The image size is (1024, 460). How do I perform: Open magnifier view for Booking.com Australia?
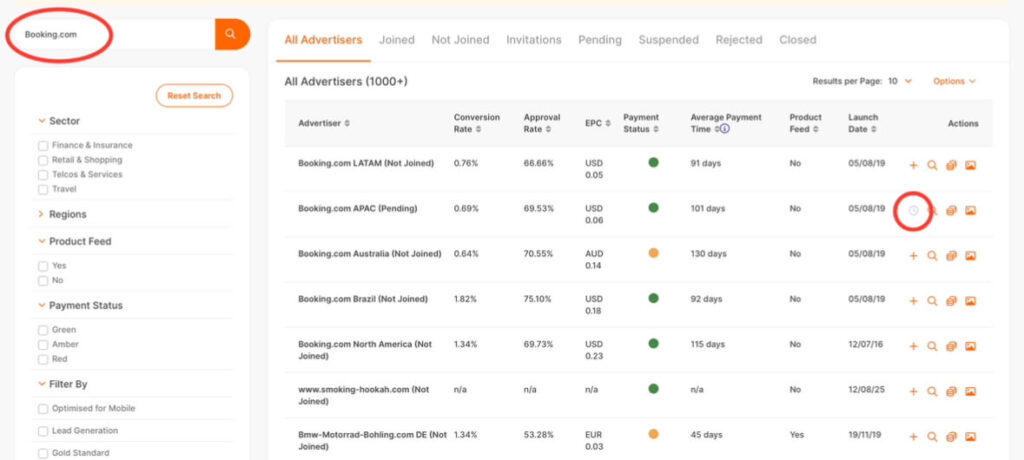[932, 256]
